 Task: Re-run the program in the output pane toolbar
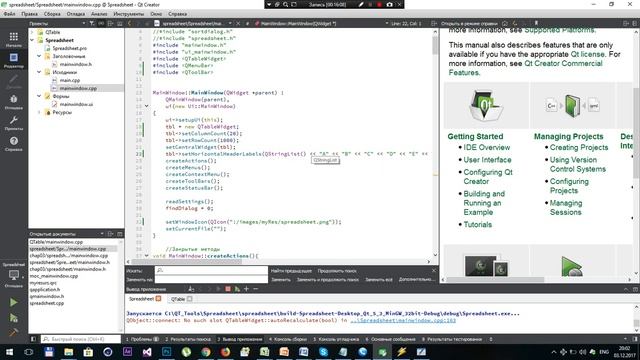[237, 289]
